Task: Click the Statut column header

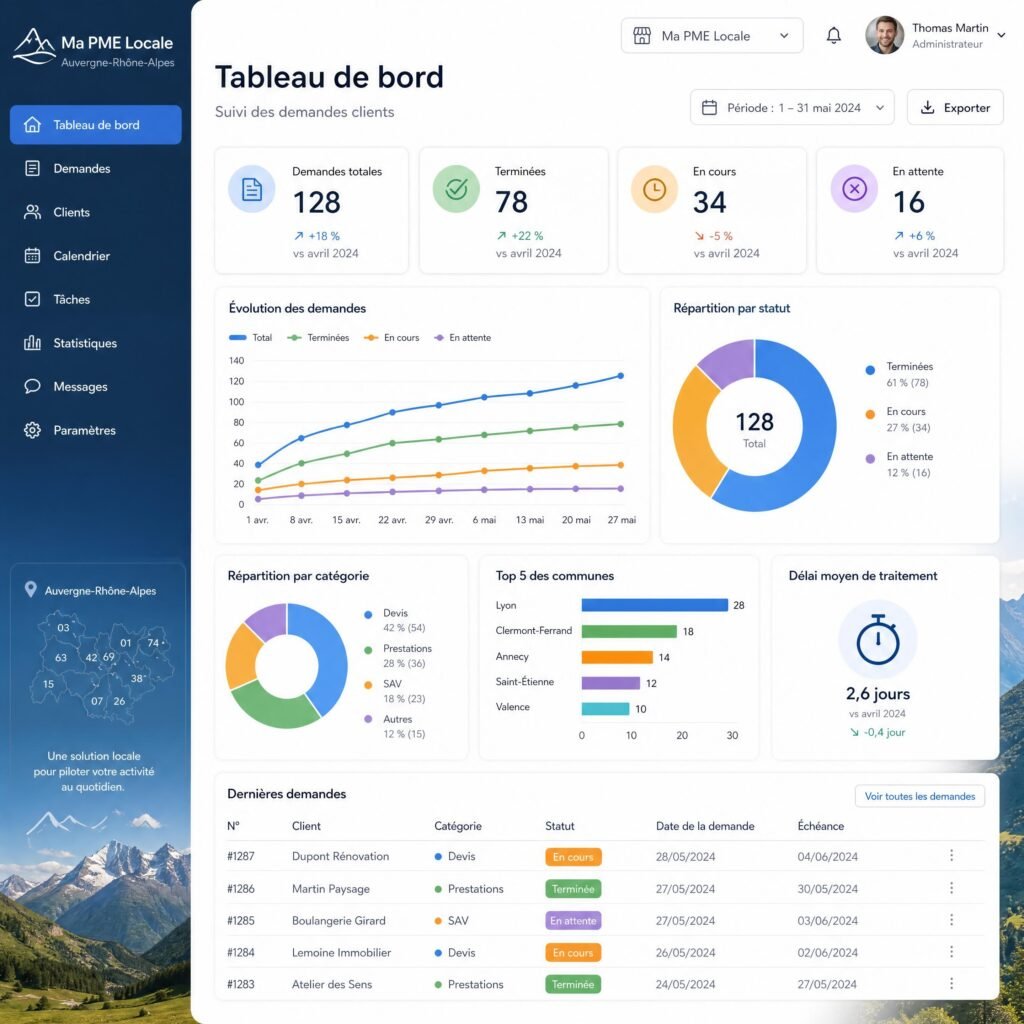Action: coord(560,826)
